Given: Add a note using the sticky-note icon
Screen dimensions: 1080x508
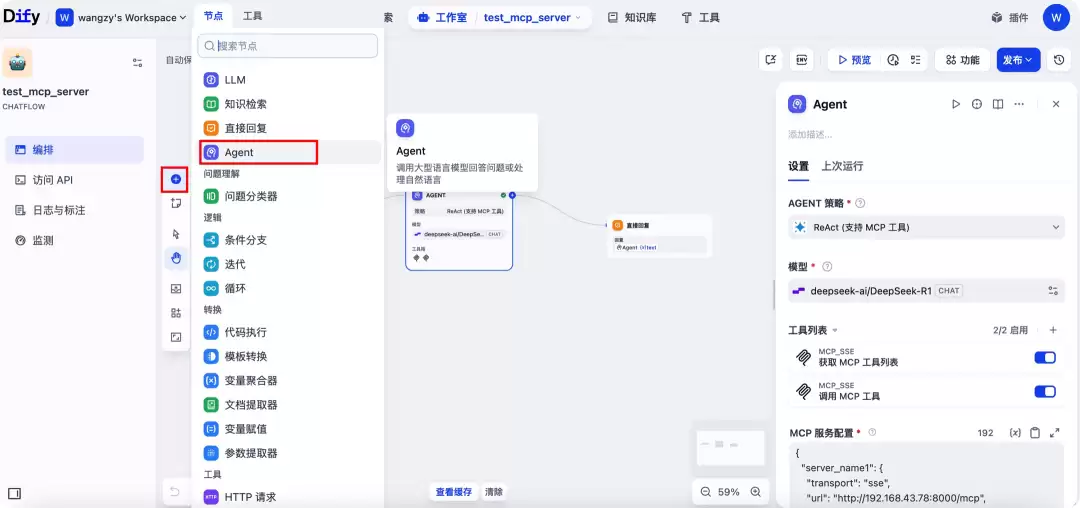Looking at the screenshot, I should pyautogui.click(x=176, y=203).
